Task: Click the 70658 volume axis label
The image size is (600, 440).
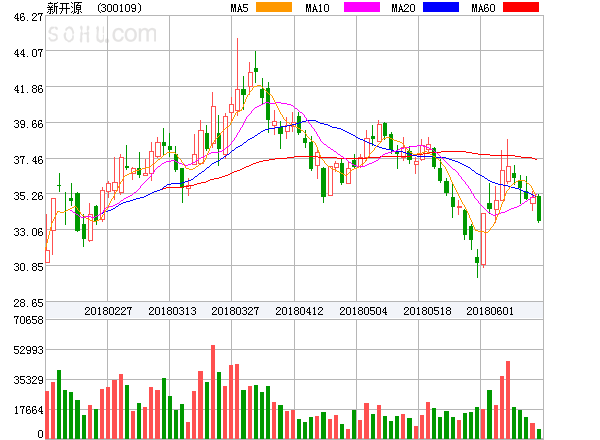Action: [x=28, y=320]
